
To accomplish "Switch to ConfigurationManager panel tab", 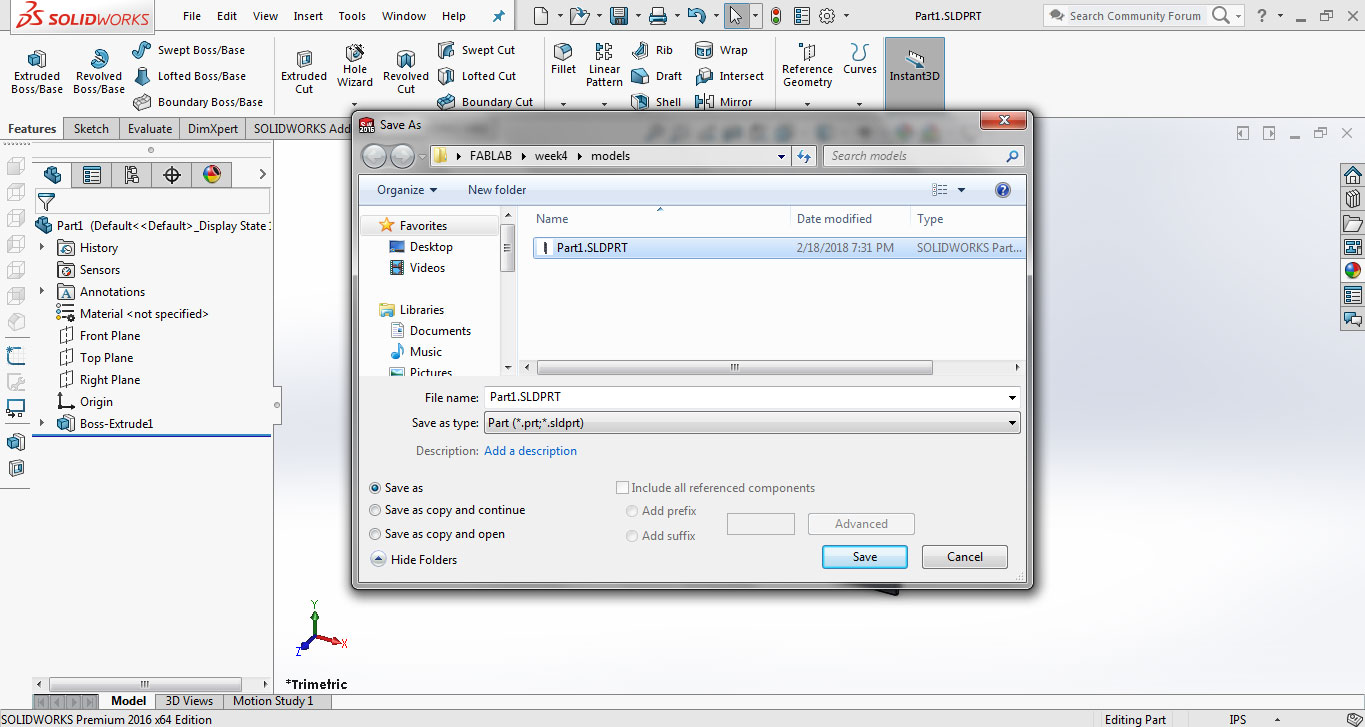I will tap(132, 175).
